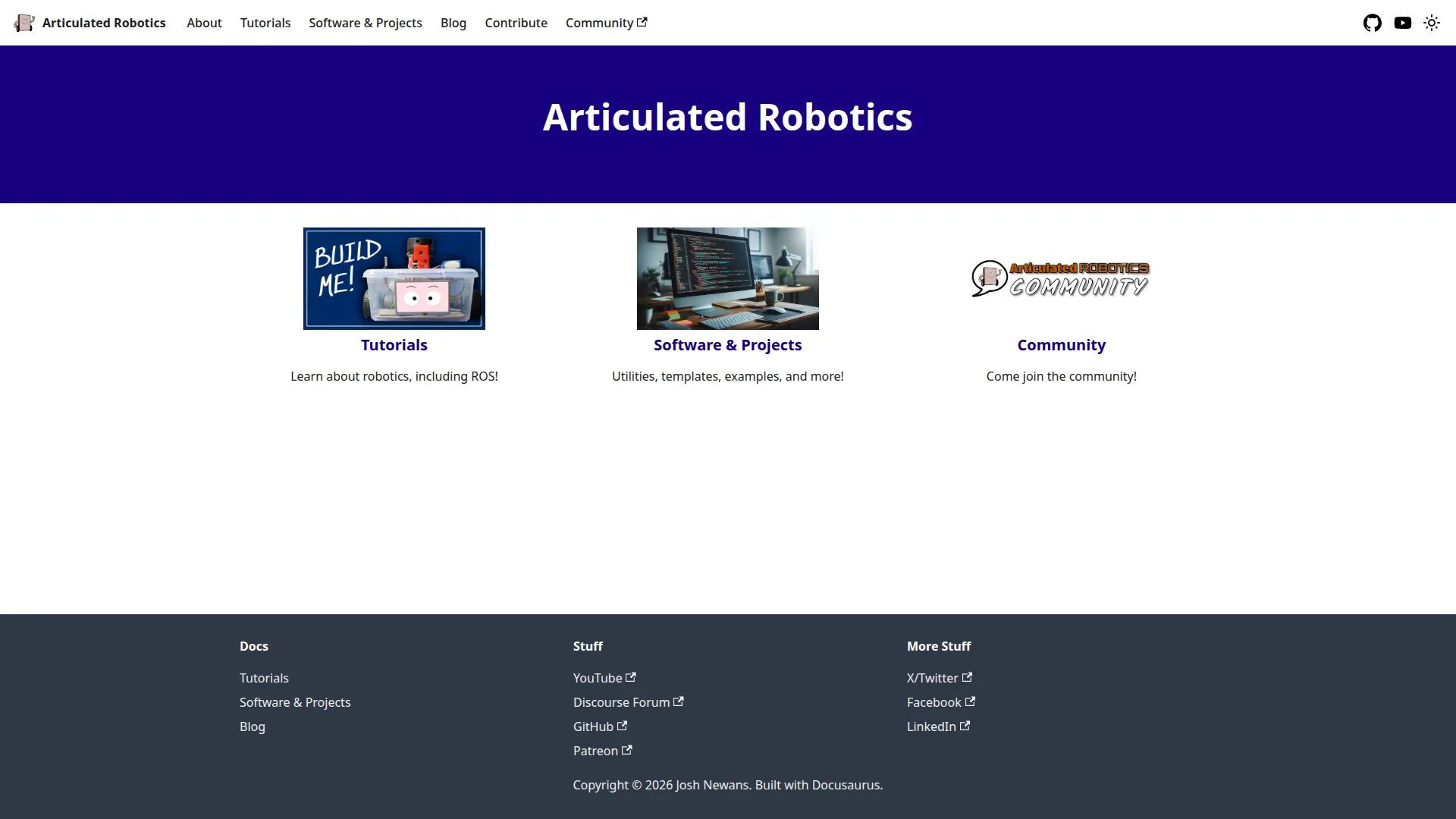This screenshot has width=1456, height=819.
Task: Open Software & Projects in the navbar
Action: (x=366, y=23)
